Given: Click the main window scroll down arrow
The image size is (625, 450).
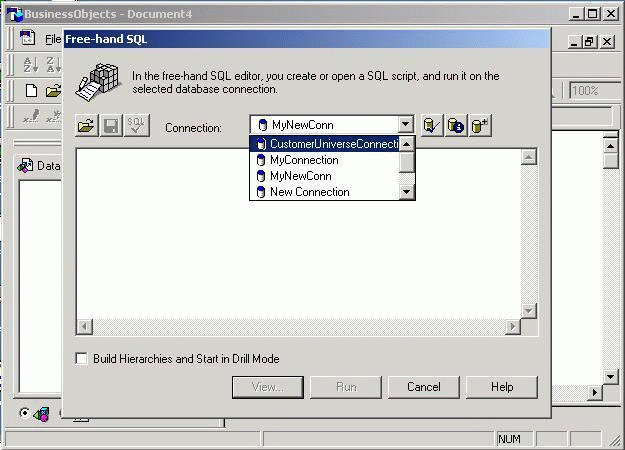Looking at the screenshot, I should click(x=610, y=376).
